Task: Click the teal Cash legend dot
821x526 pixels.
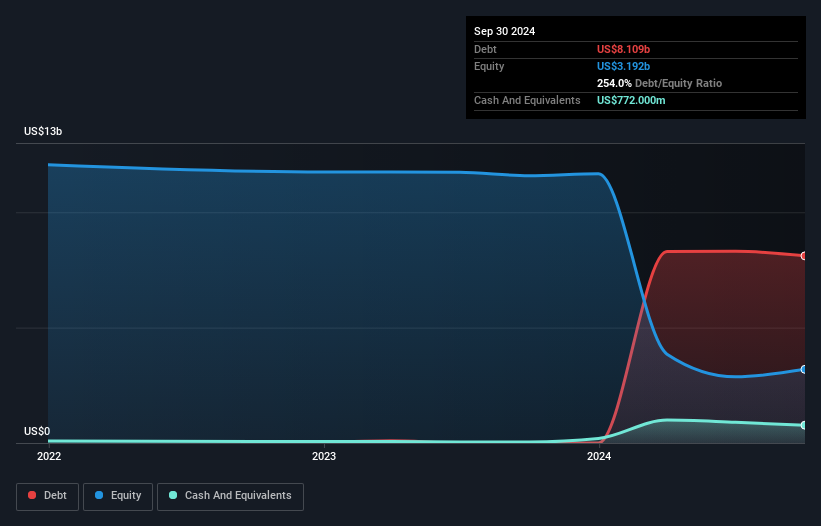Action: (x=173, y=495)
